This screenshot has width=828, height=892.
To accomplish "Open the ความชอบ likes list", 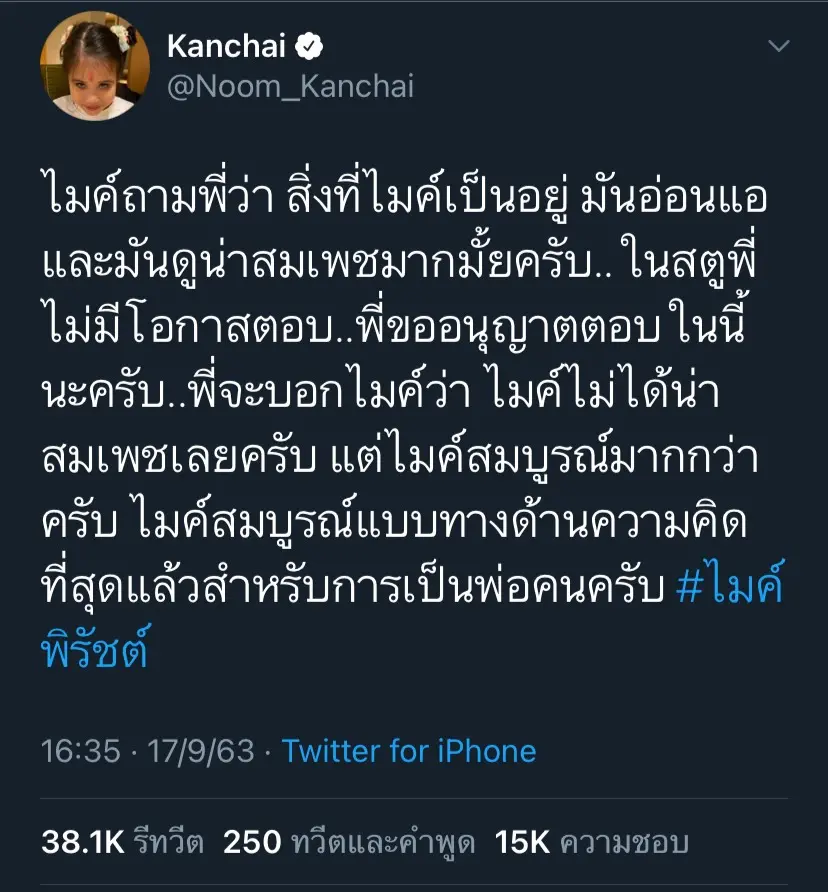I will point(623,843).
